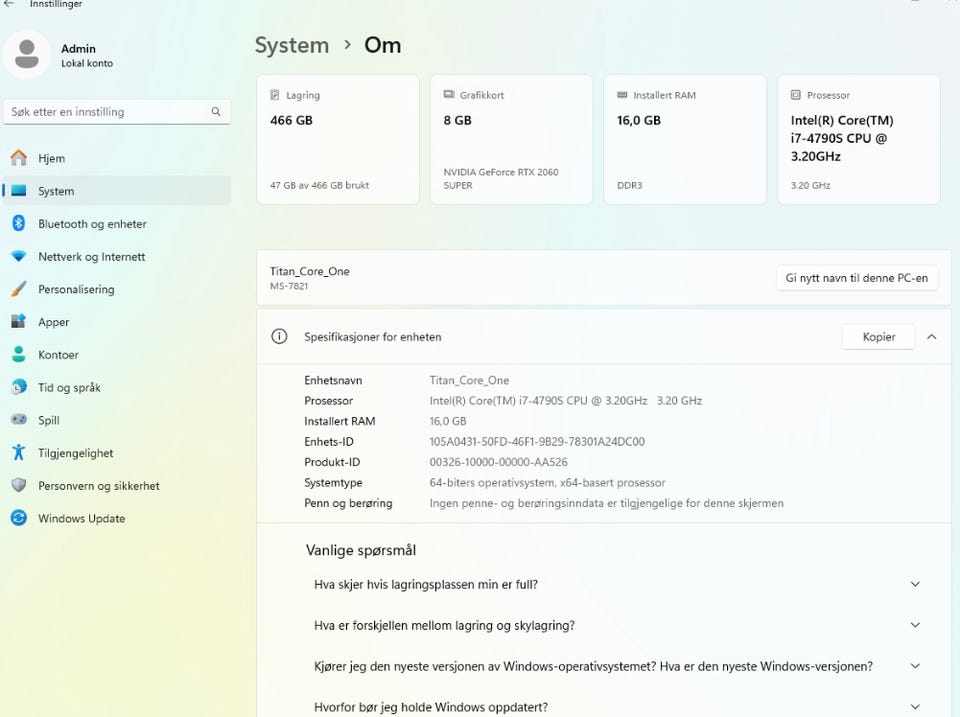The height and width of the screenshot is (717, 960).
Task: Click the Installert RAM chip icon
Action: click(x=622, y=95)
